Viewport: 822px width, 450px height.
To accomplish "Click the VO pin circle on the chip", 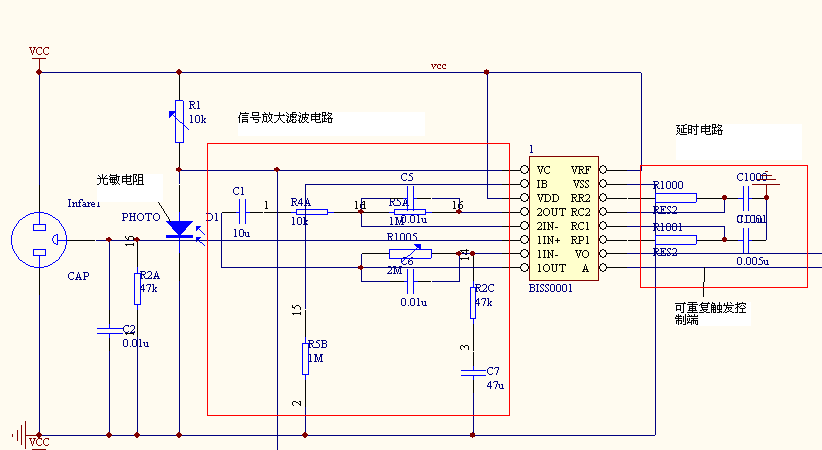I will click(603, 253).
